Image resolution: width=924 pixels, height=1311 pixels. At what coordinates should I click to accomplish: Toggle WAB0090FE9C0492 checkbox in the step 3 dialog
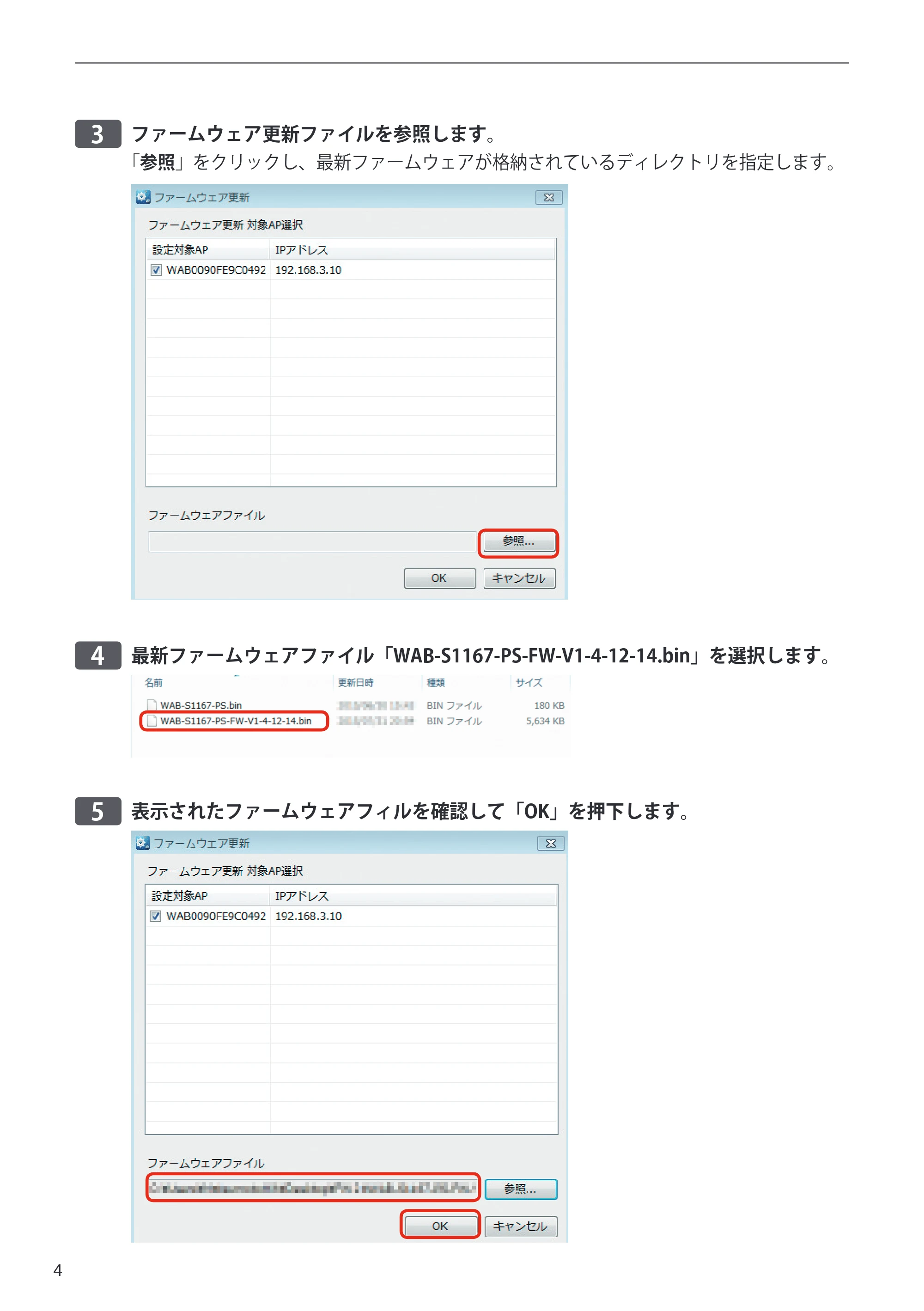(x=156, y=270)
